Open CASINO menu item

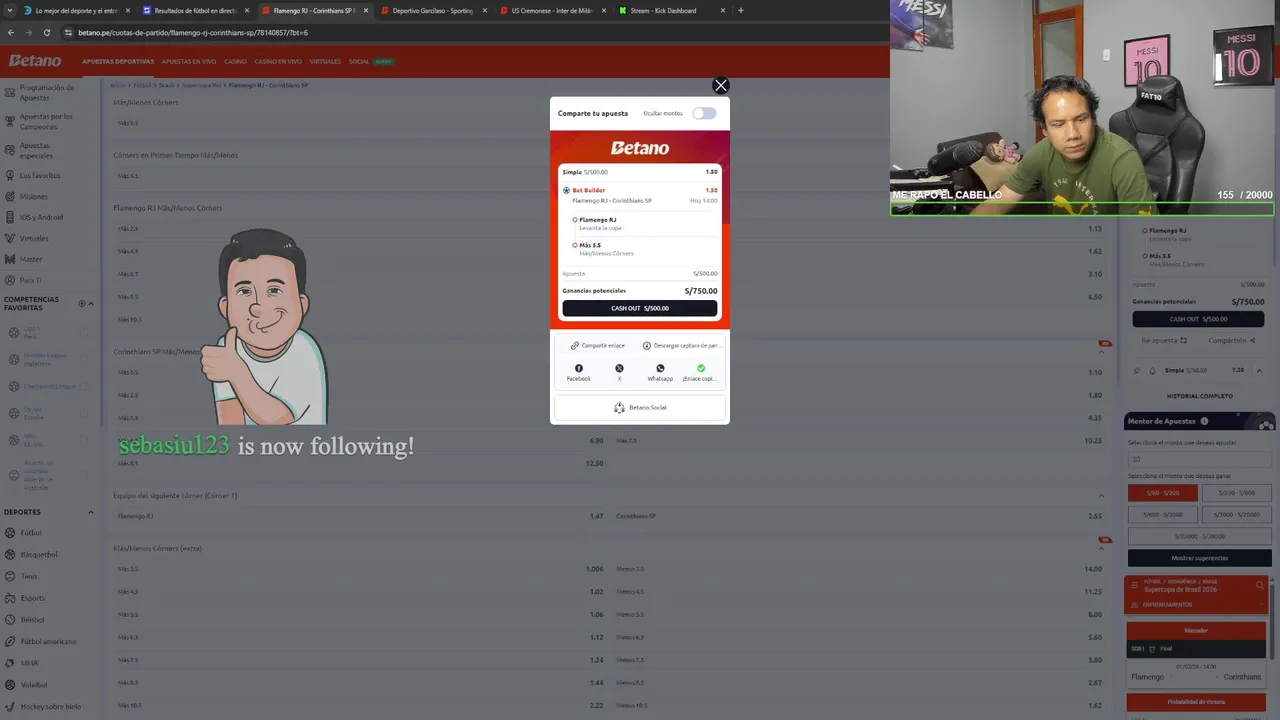[x=235, y=62]
